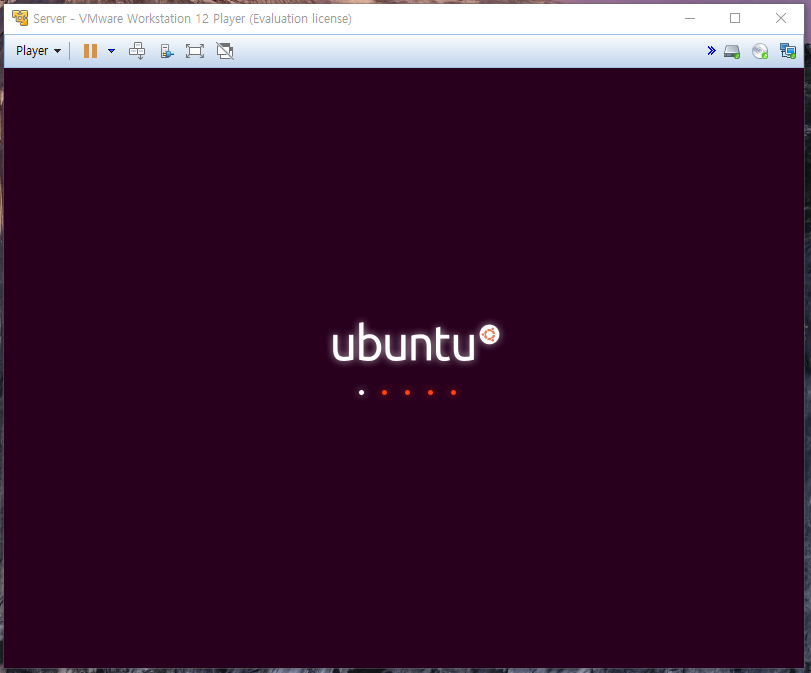Viewport: 811px width, 673px height.
Task: Click the hard disk device icon
Action: tap(732, 51)
